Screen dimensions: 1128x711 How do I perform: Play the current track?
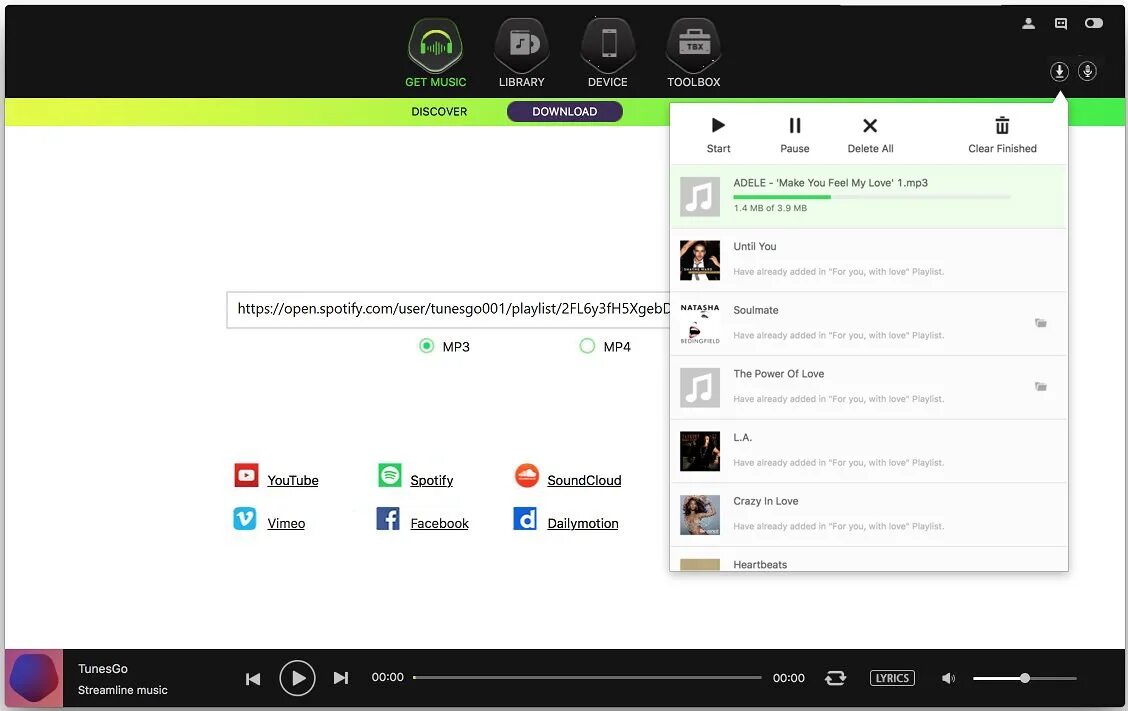click(297, 678)
